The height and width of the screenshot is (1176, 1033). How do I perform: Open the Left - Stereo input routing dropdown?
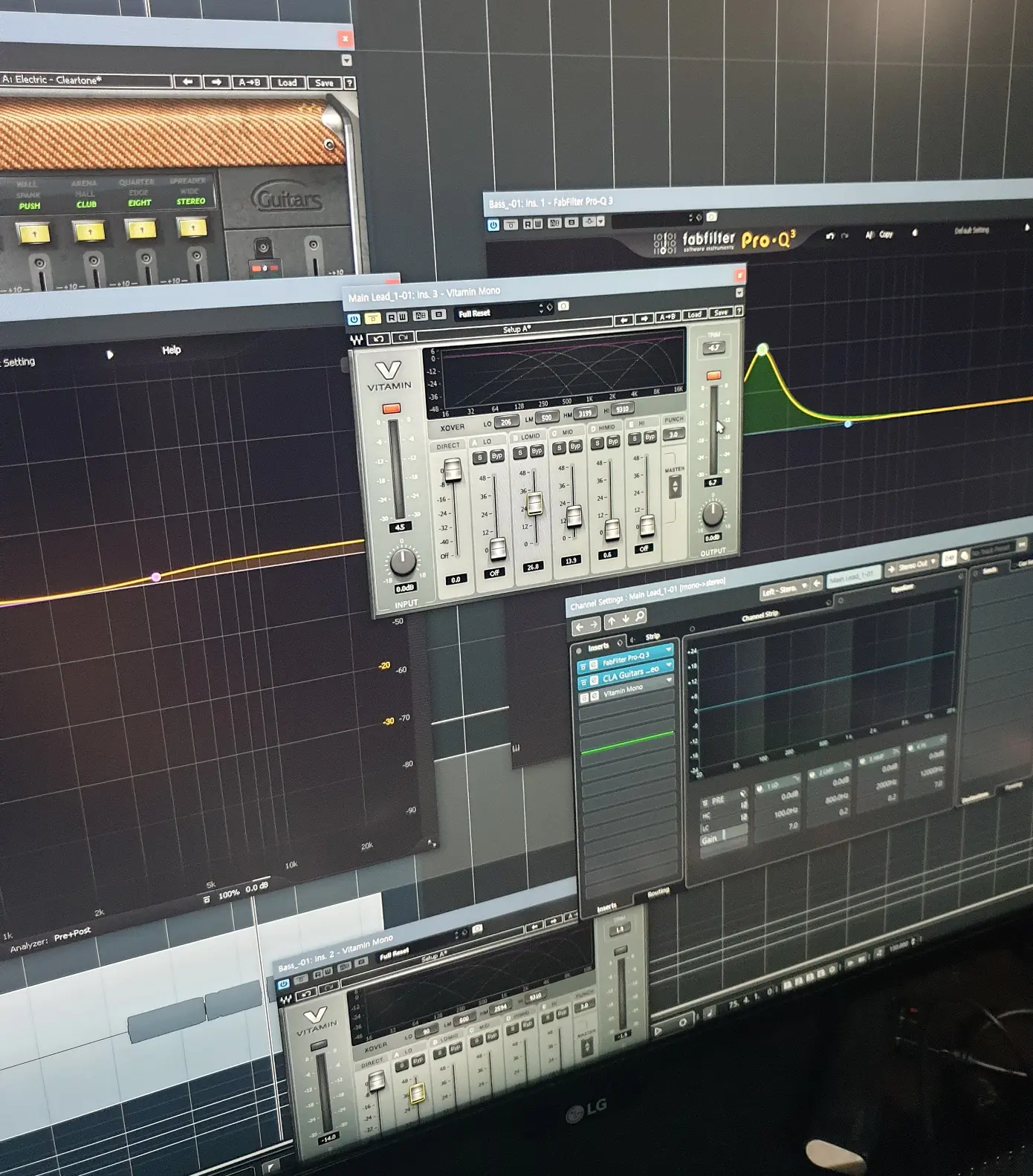(785, 590)
